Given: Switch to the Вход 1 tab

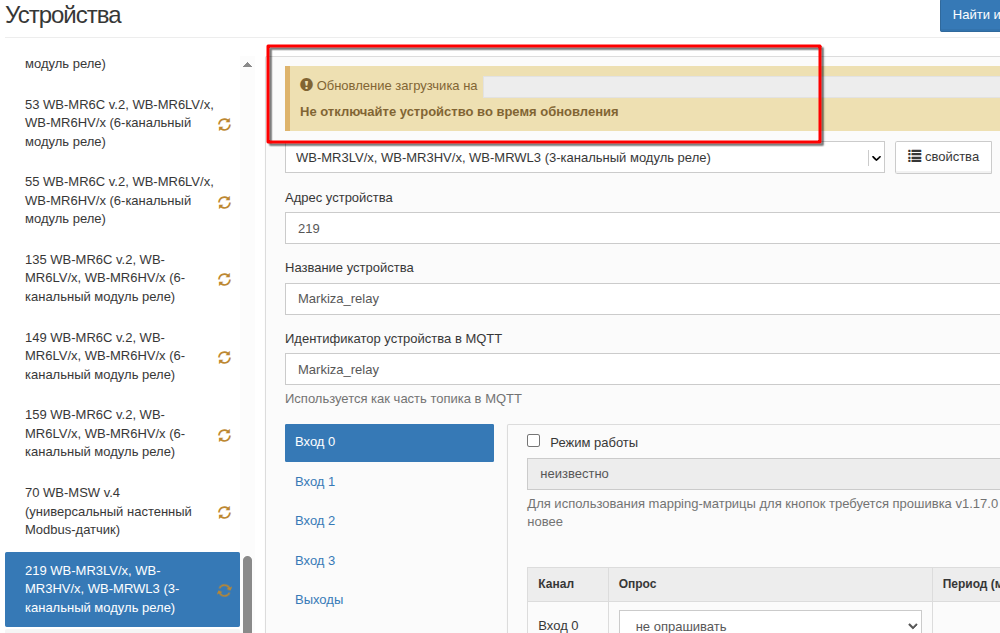Looking at the screenshot, I should pyautogui.click(x=315, y=482).
